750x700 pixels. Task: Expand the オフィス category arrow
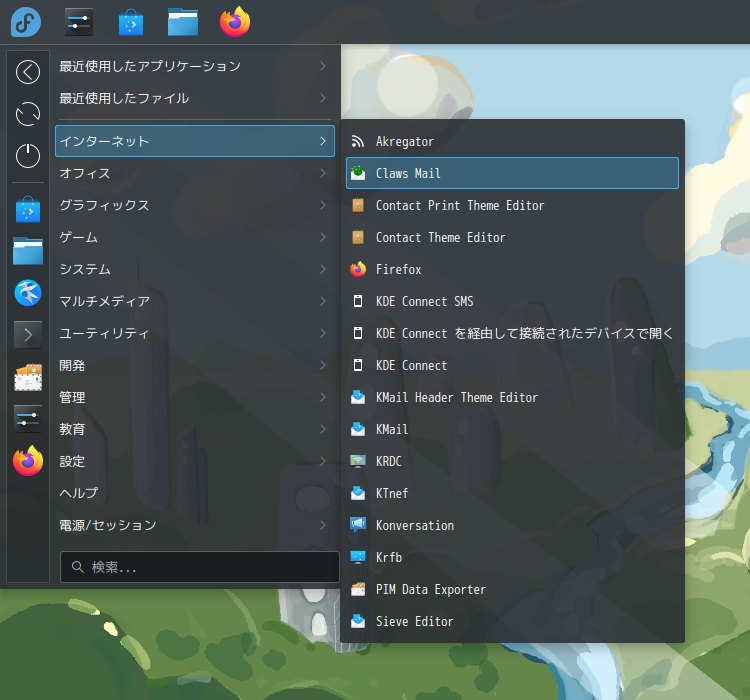click(323, 173)
